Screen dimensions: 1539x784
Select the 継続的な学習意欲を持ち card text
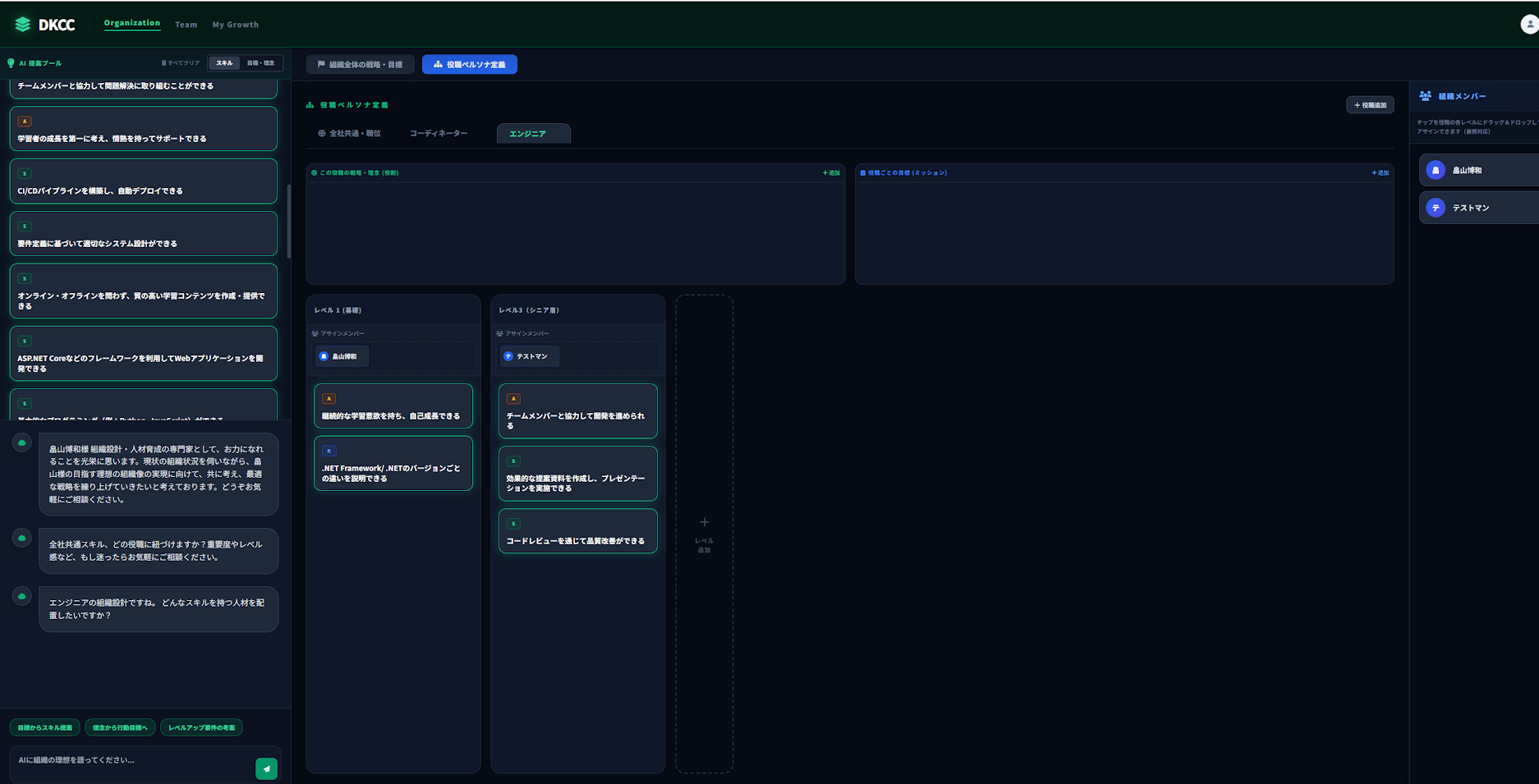pos(391,416)
